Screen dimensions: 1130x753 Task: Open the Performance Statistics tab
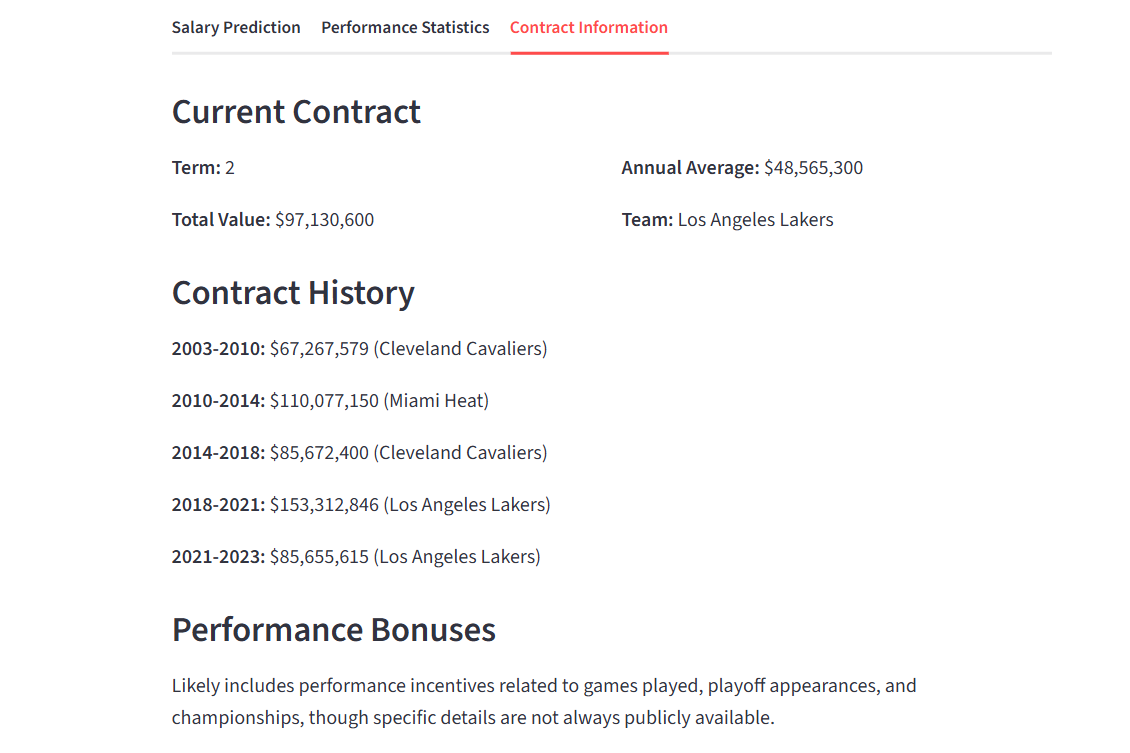tap(405, 28)
